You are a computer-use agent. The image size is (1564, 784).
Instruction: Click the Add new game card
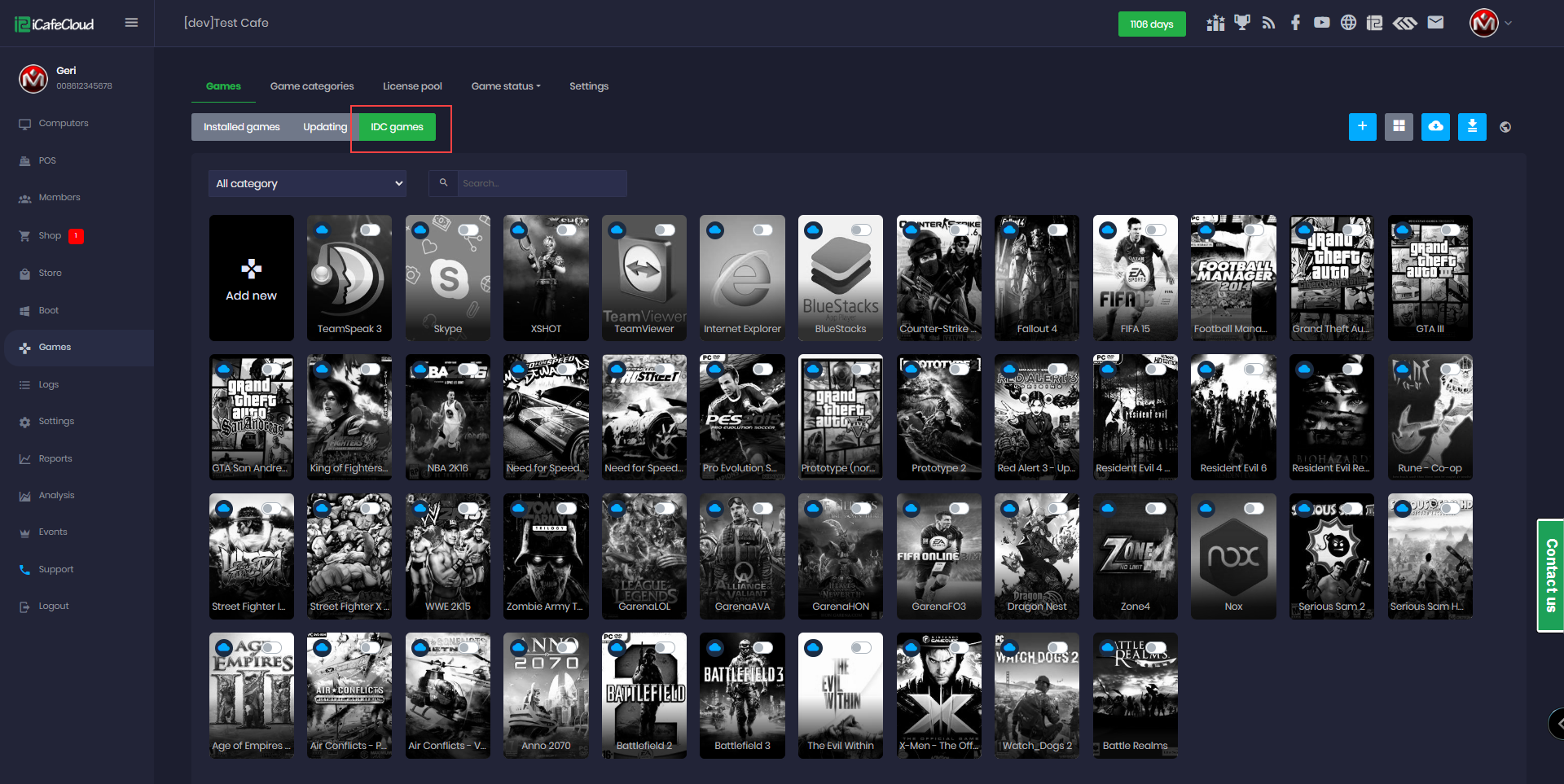click(x=252, y=278)
